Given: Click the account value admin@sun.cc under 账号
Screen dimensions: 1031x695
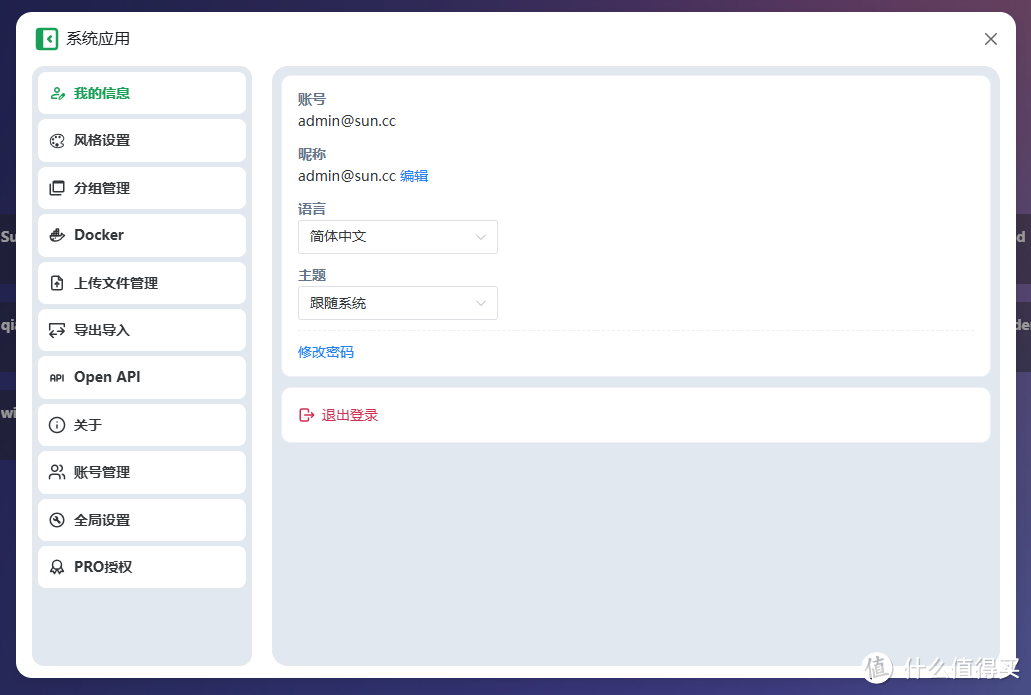Looking at the screenshot, I should point(347,121).
